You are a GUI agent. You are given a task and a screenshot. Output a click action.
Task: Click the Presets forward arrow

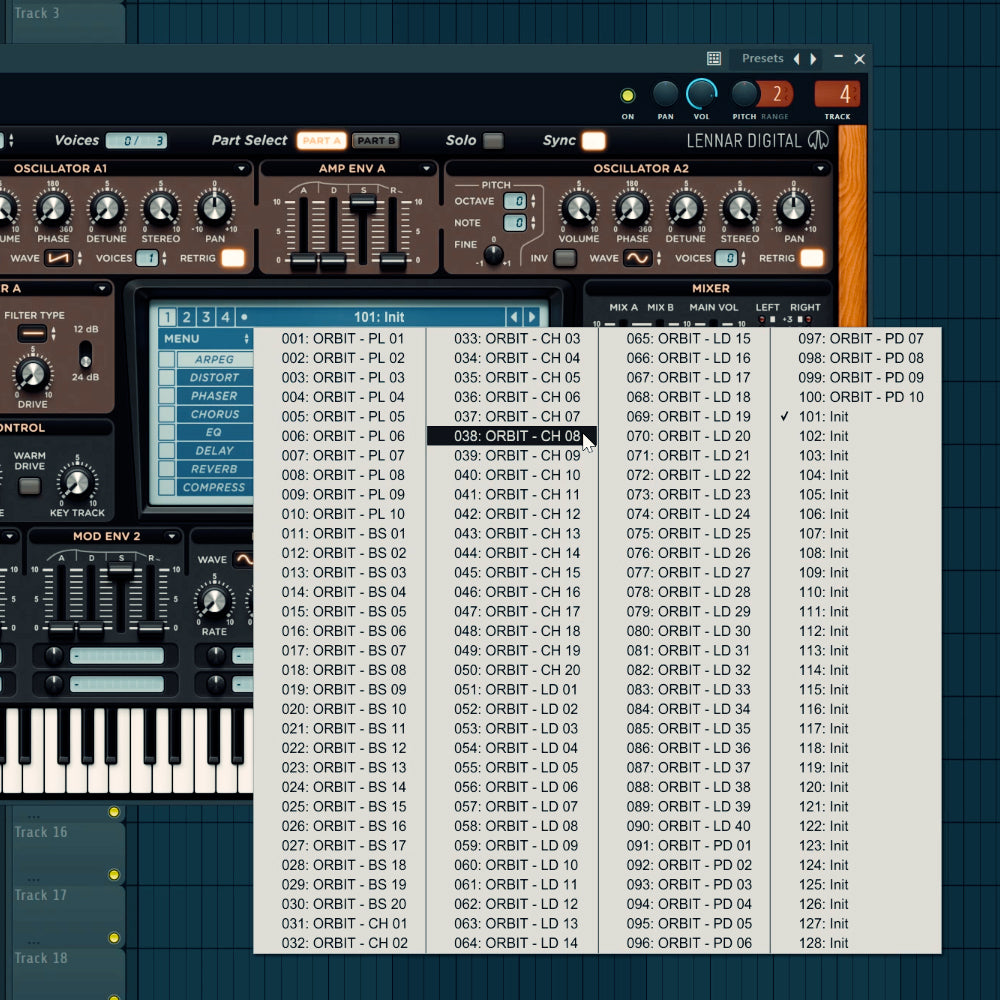[x=814, y=58]
